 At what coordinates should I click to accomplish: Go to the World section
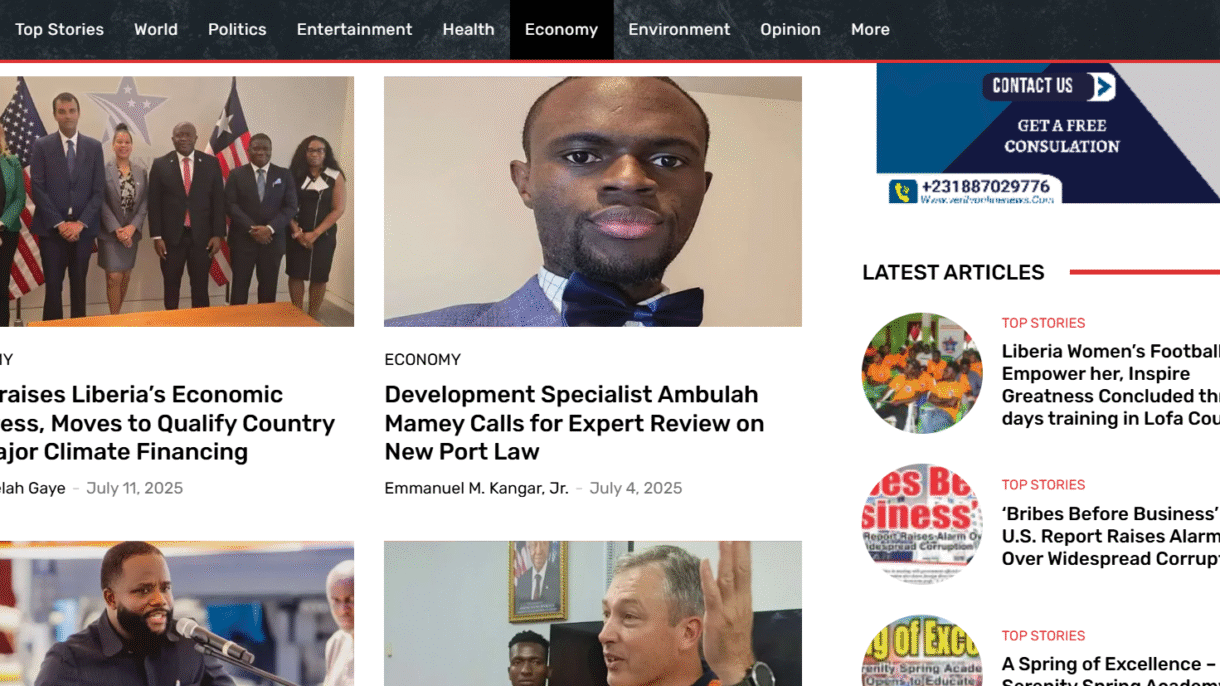156,29
